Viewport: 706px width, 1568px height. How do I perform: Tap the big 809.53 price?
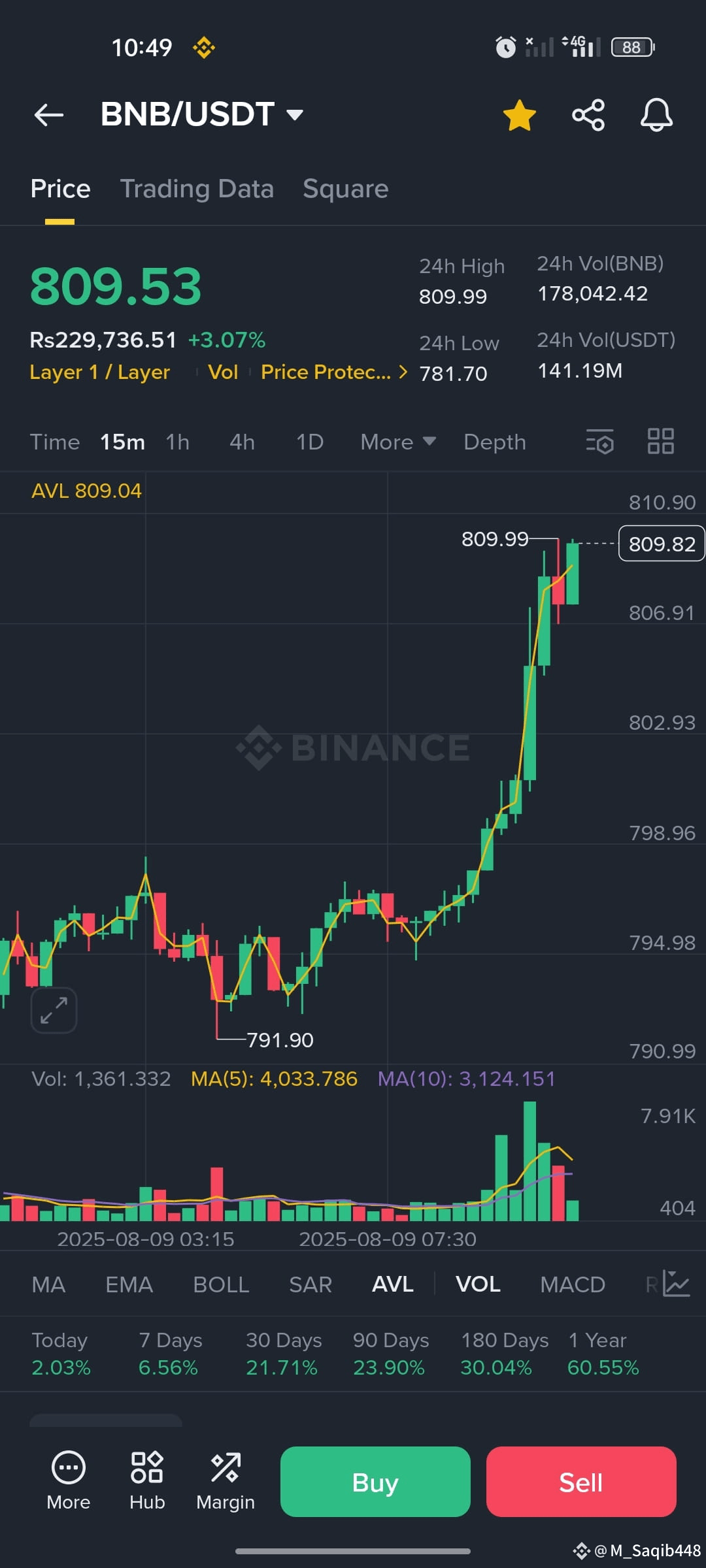click(x=116, y=286)
